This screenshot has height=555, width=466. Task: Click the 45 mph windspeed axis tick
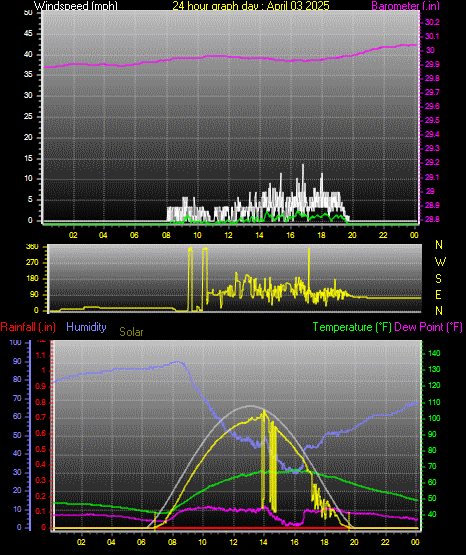point(28,33)
